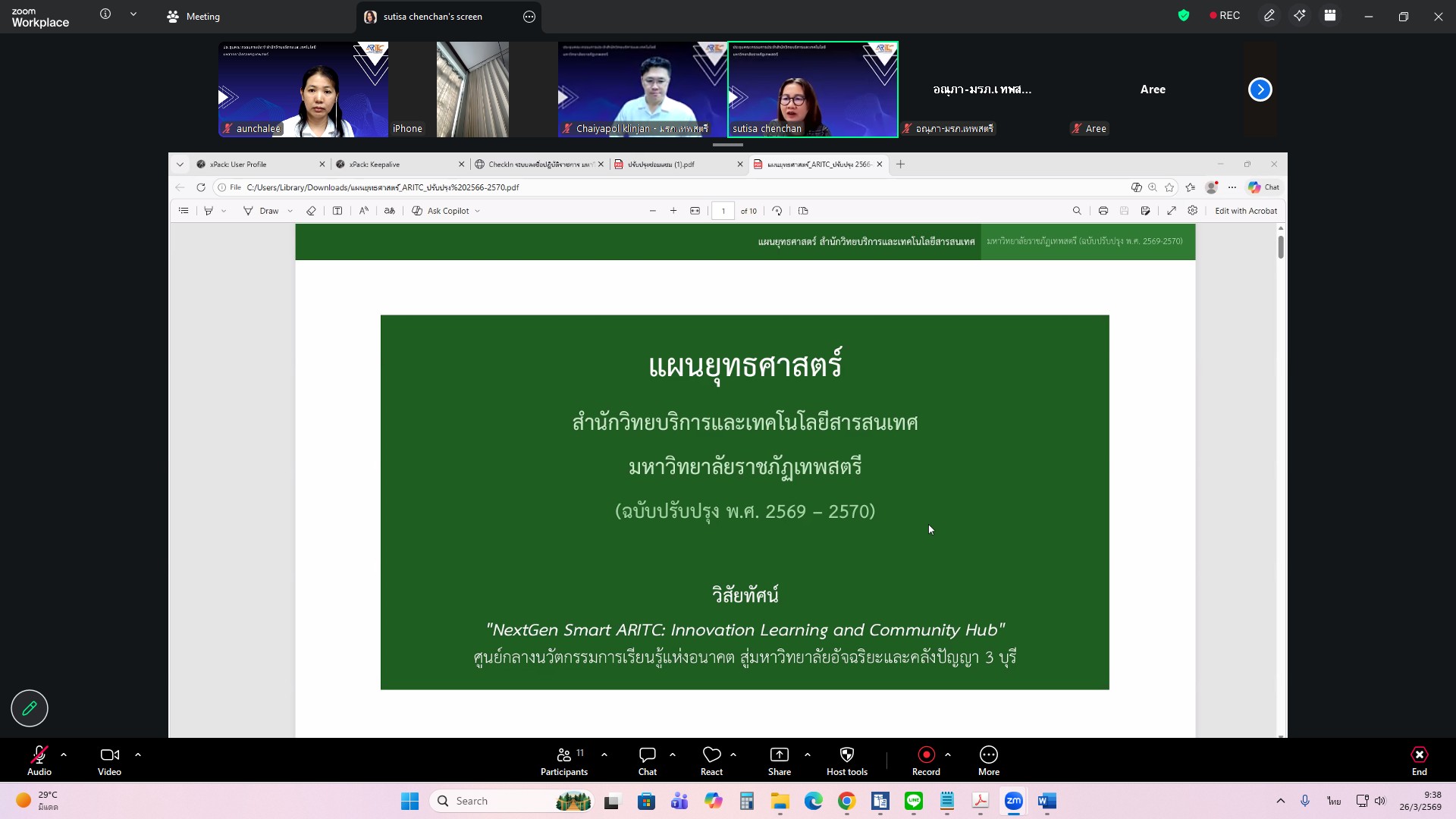Click the React heart icon

point(711,761)
